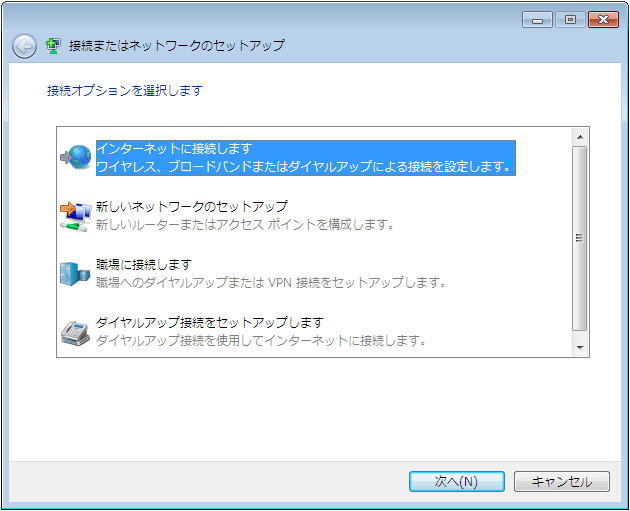Click description ダイヤルアップ接続を使用してインターネットに接続します

click(261, 341)
